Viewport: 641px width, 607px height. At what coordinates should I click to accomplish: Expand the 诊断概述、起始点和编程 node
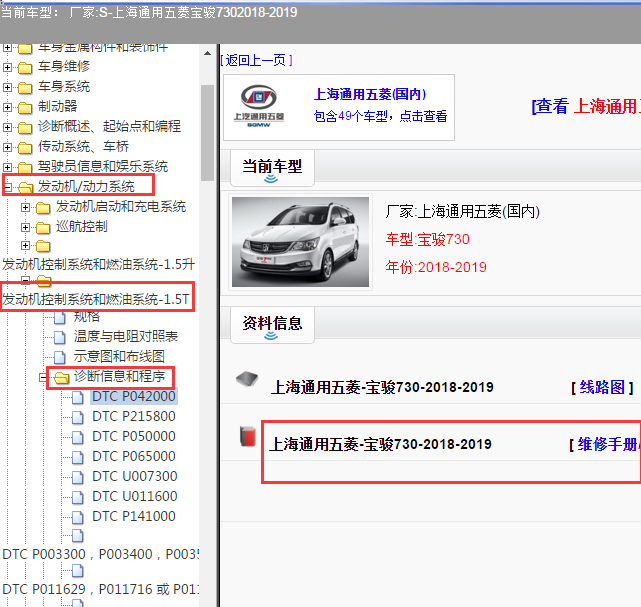click(7, 127)
